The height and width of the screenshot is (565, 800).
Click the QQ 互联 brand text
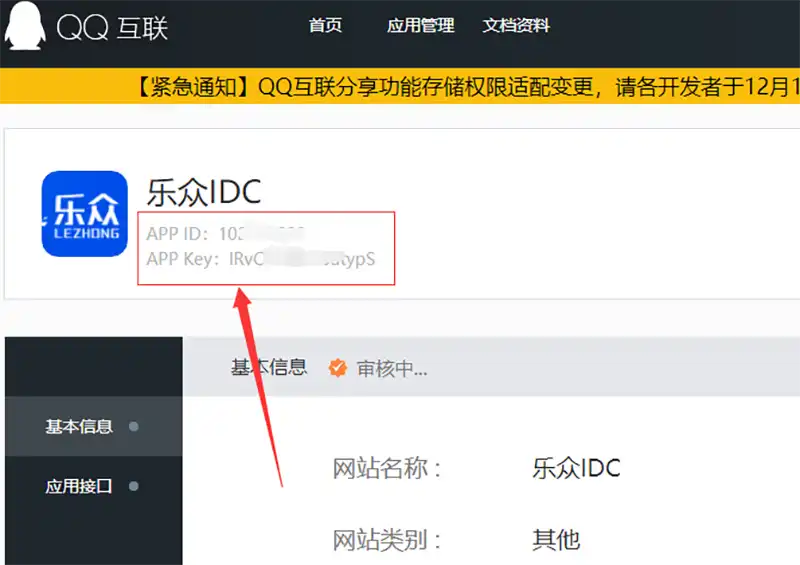112,27
